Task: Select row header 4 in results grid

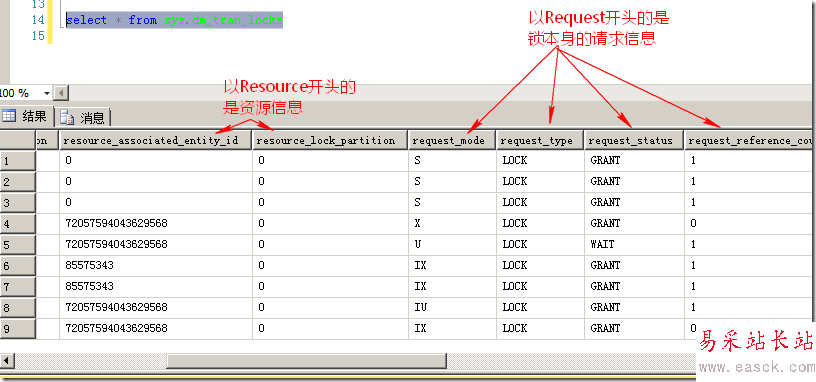Action: 18,224
